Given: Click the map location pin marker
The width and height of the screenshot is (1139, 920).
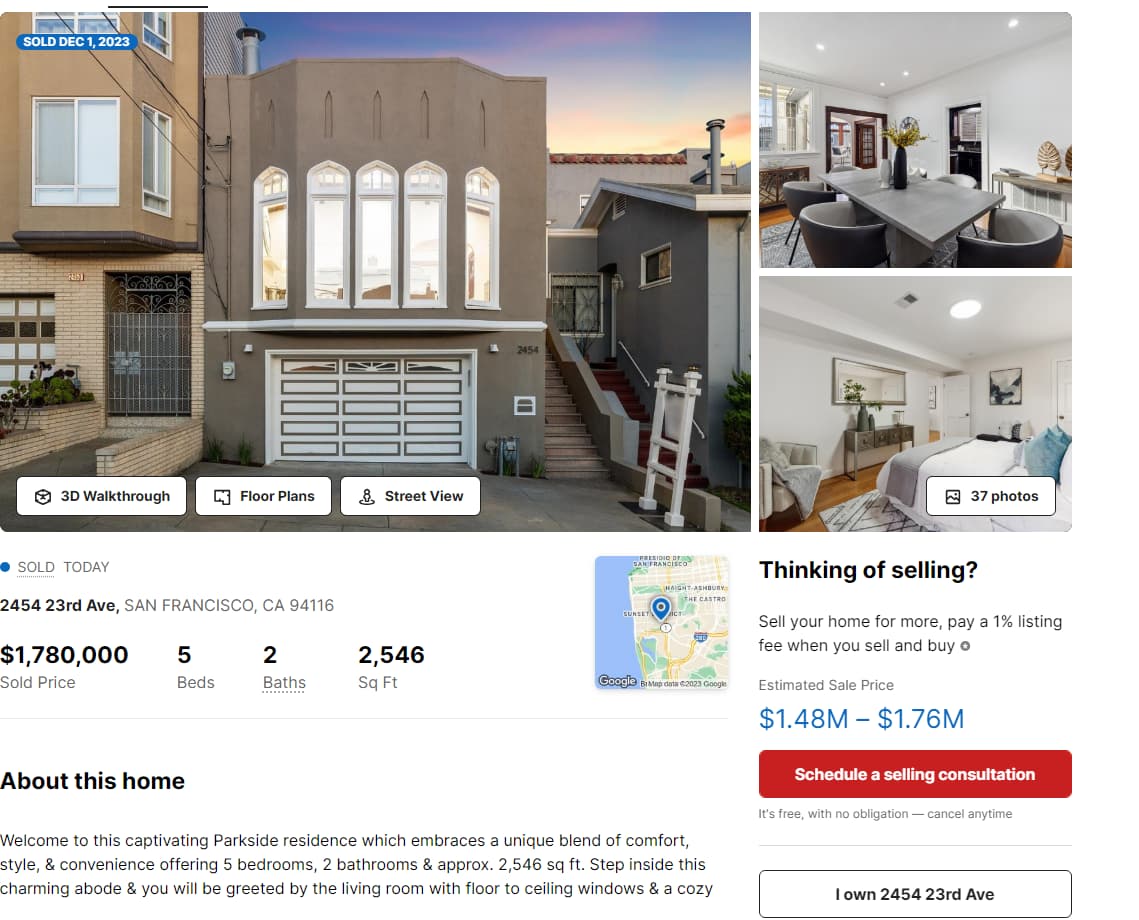Looking at the screenshot, I should point(661,608).
